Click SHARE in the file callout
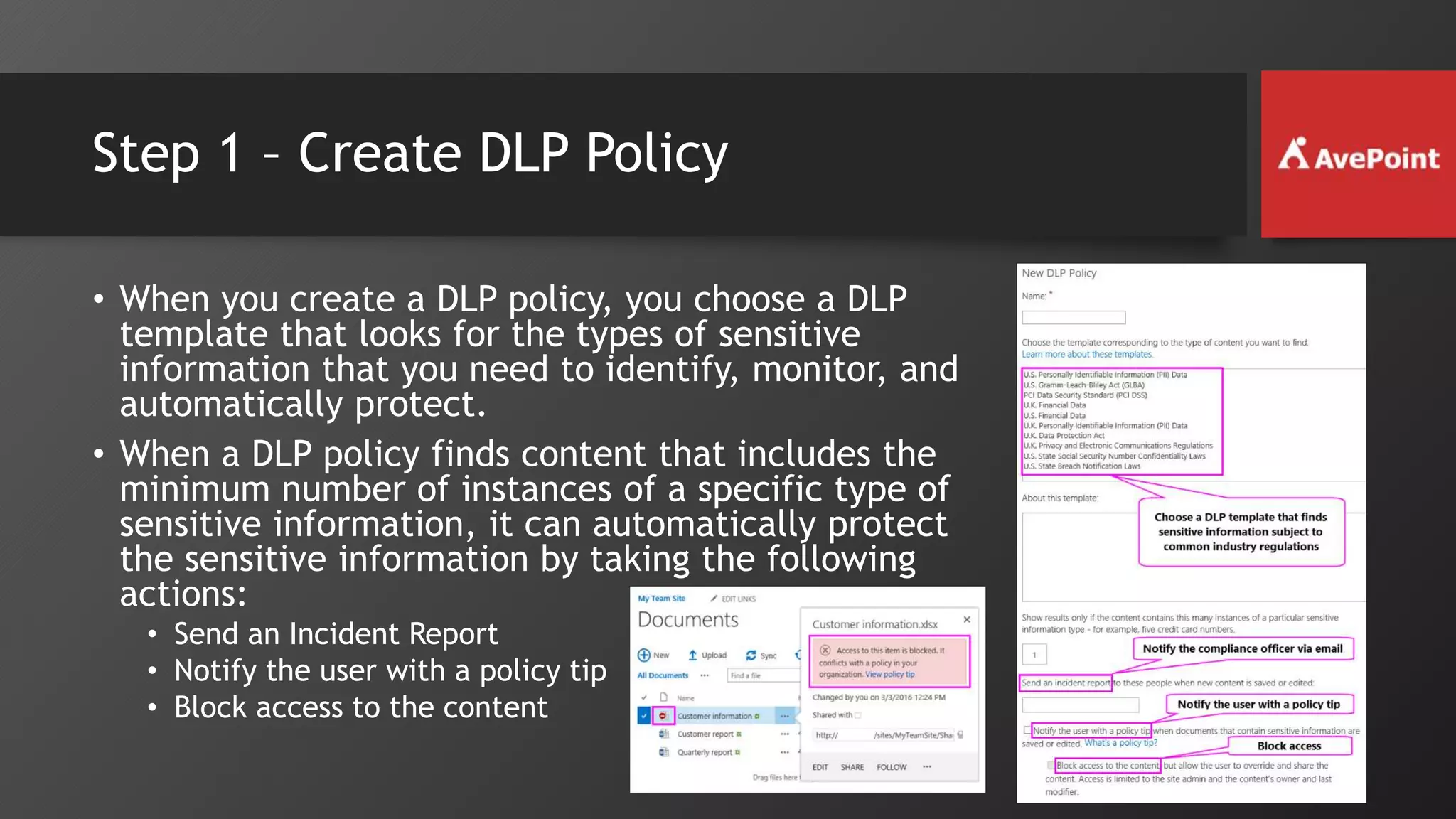This screenshot has width=1456, height=819. pos(852,767)
